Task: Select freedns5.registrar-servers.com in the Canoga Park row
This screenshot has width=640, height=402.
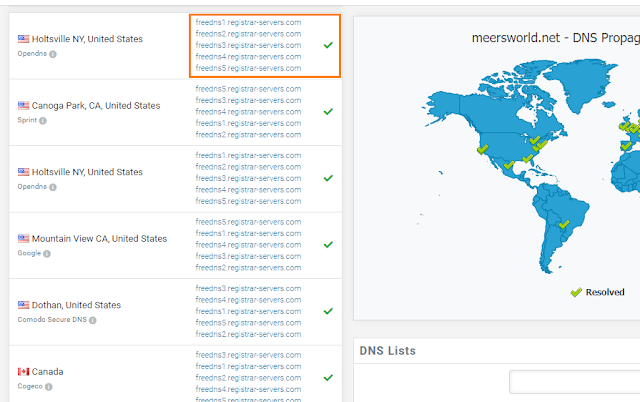Action: pyautogui.click(x=248, y=89)
